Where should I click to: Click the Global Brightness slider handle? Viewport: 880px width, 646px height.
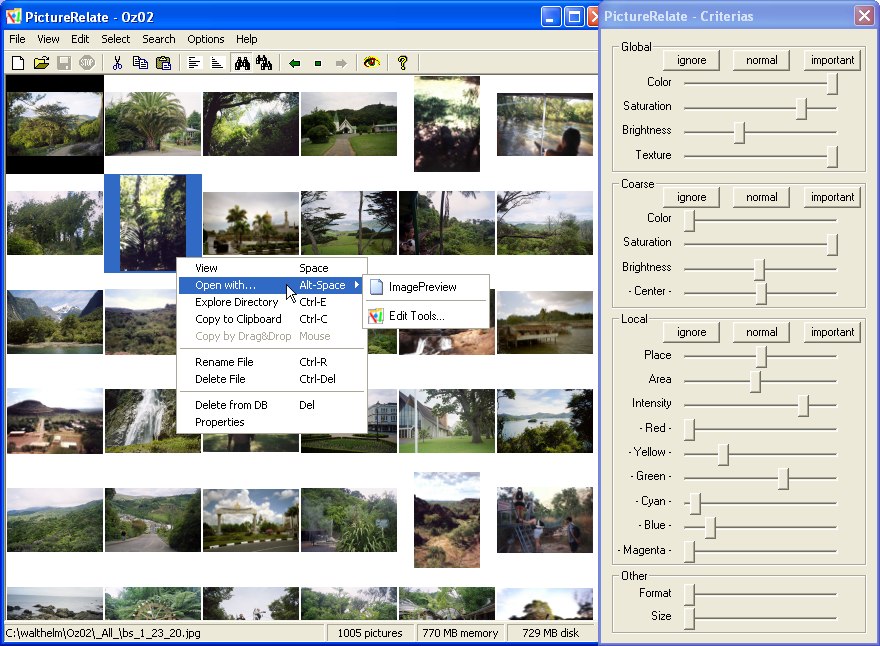[739, 132]
